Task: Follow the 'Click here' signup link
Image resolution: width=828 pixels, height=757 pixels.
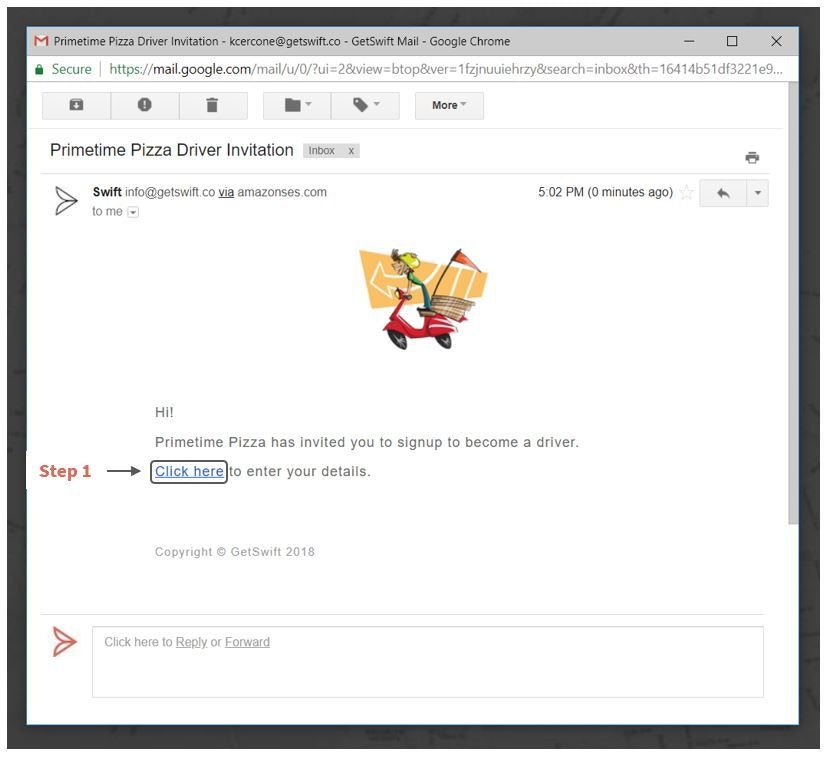Action: pos(189,471)
